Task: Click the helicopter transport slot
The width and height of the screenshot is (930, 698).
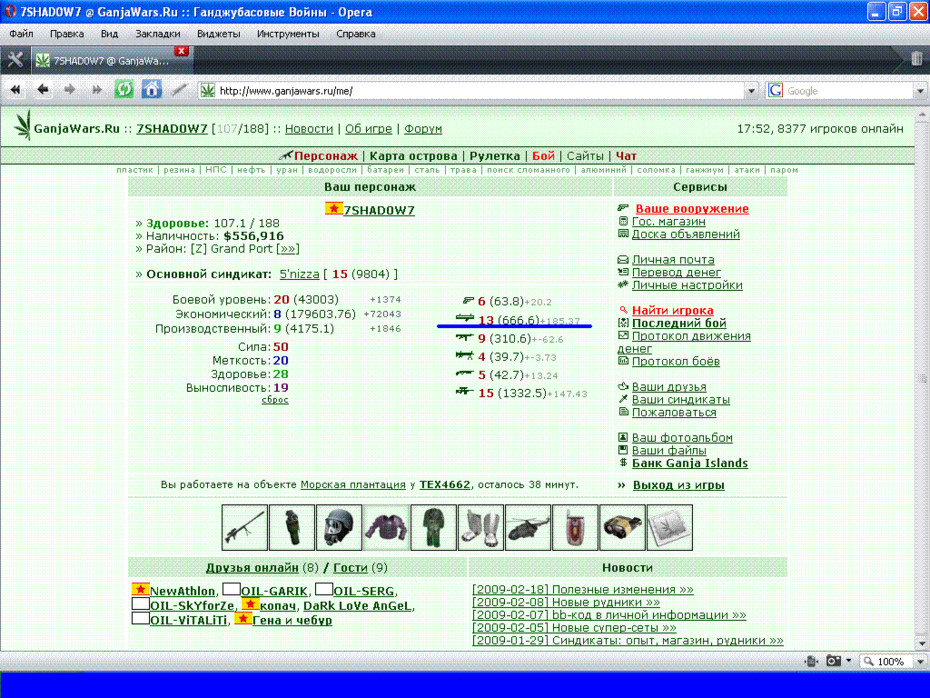Action: (528, 527)
